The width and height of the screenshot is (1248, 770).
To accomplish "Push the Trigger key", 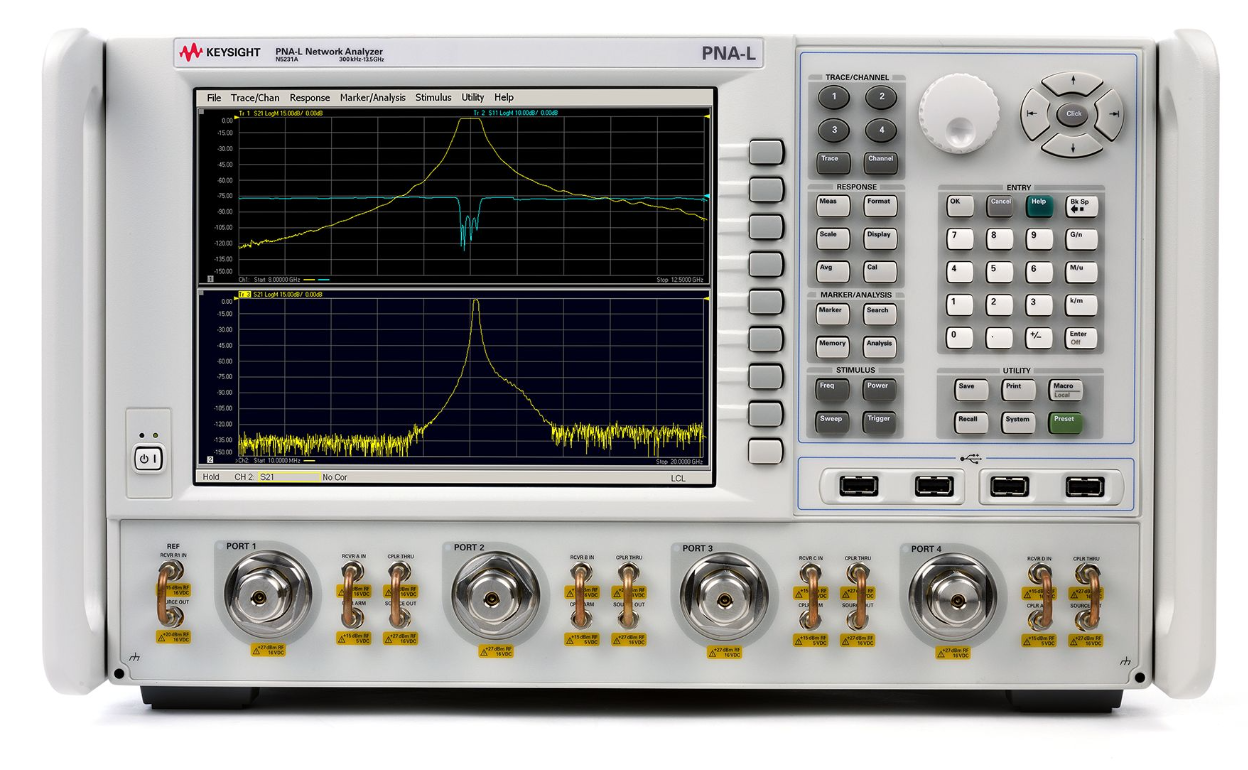I will click(x=880, y=423).
